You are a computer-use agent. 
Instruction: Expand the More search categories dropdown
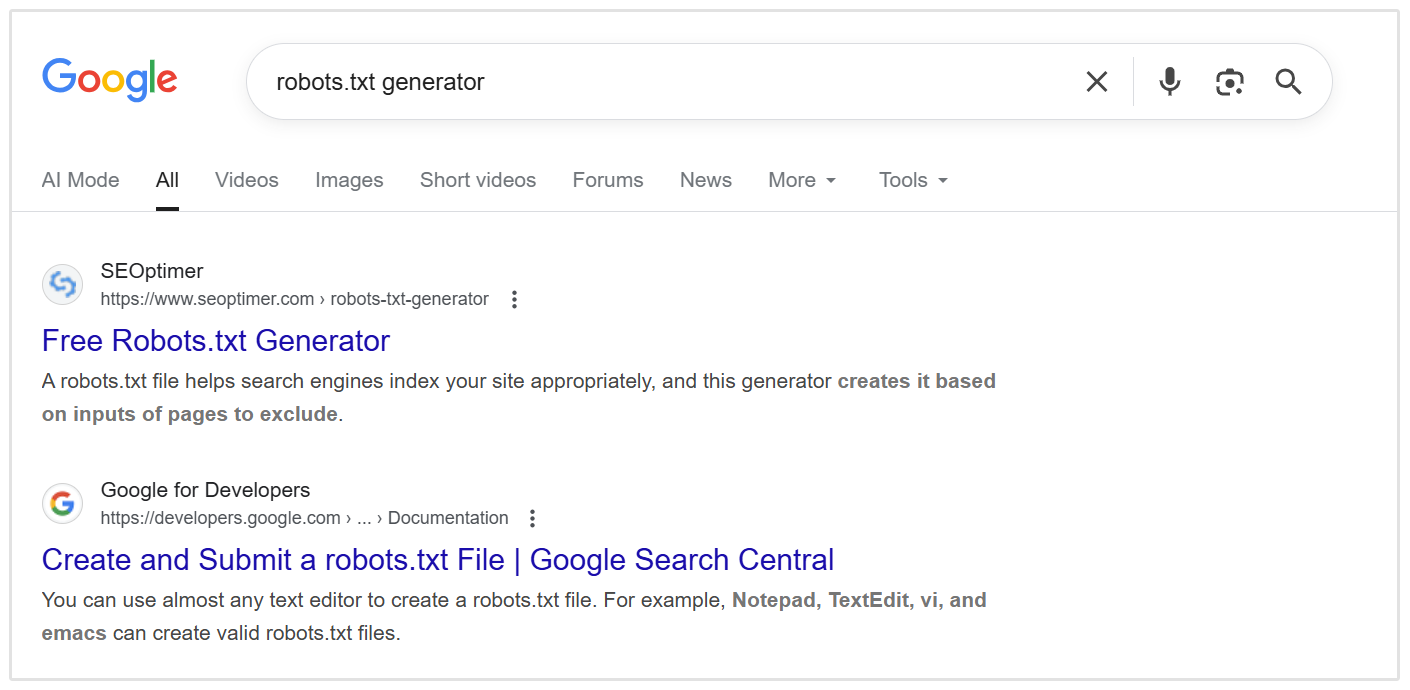click(801, 180)
